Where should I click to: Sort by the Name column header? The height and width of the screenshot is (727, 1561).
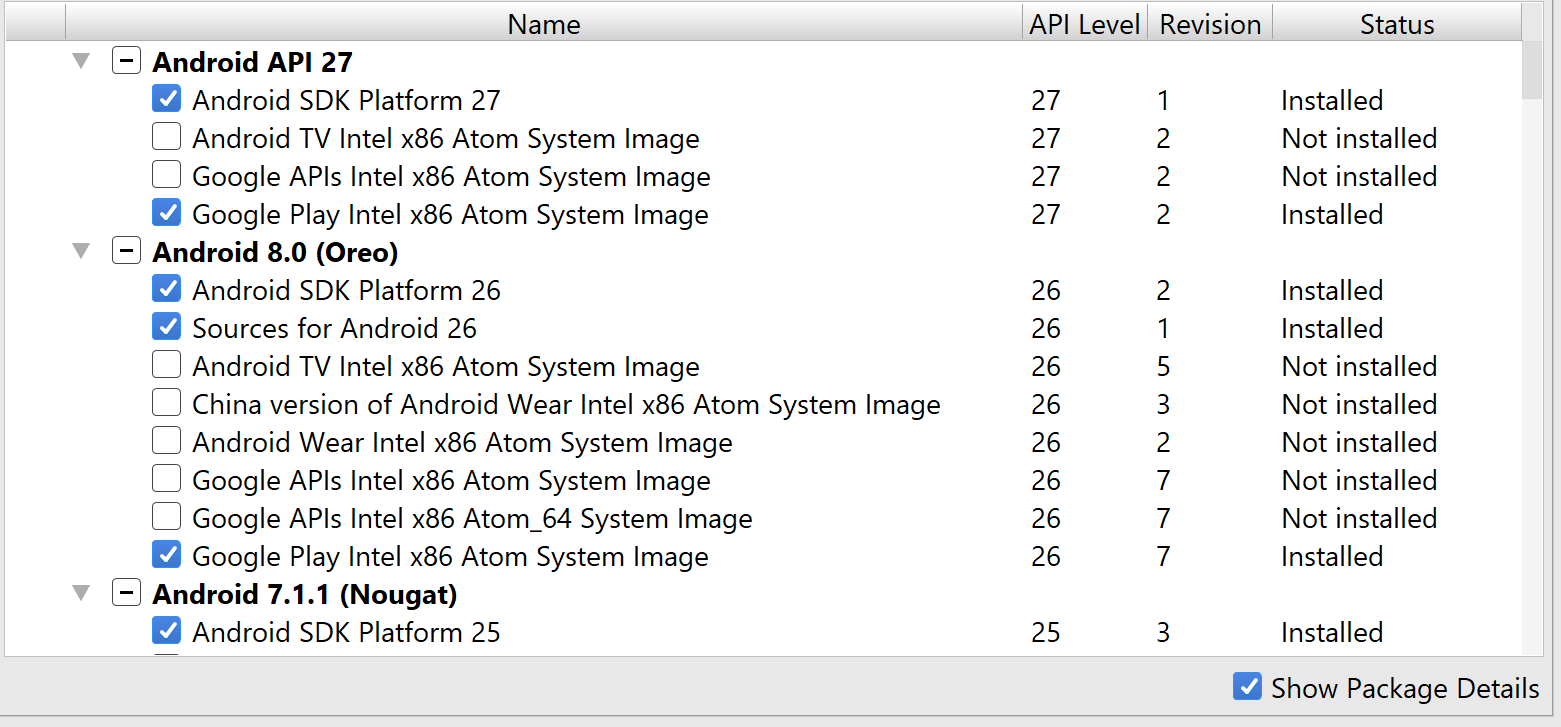544,24
